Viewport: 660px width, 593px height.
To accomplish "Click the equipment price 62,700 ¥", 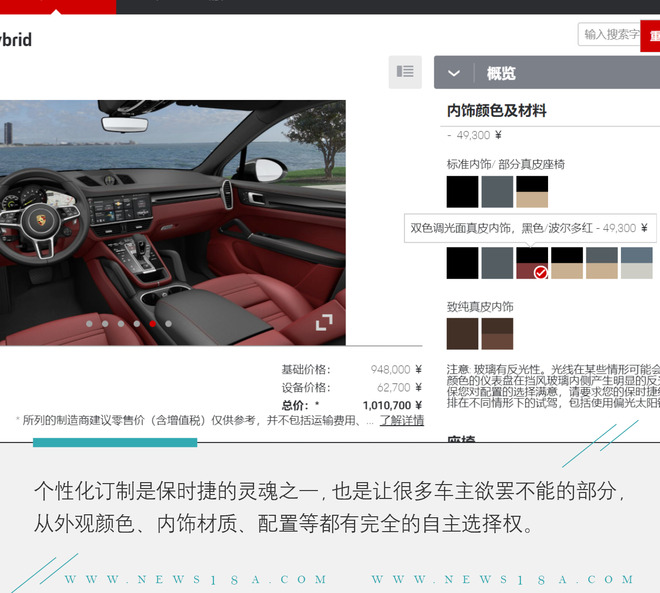I will [399, 387].
